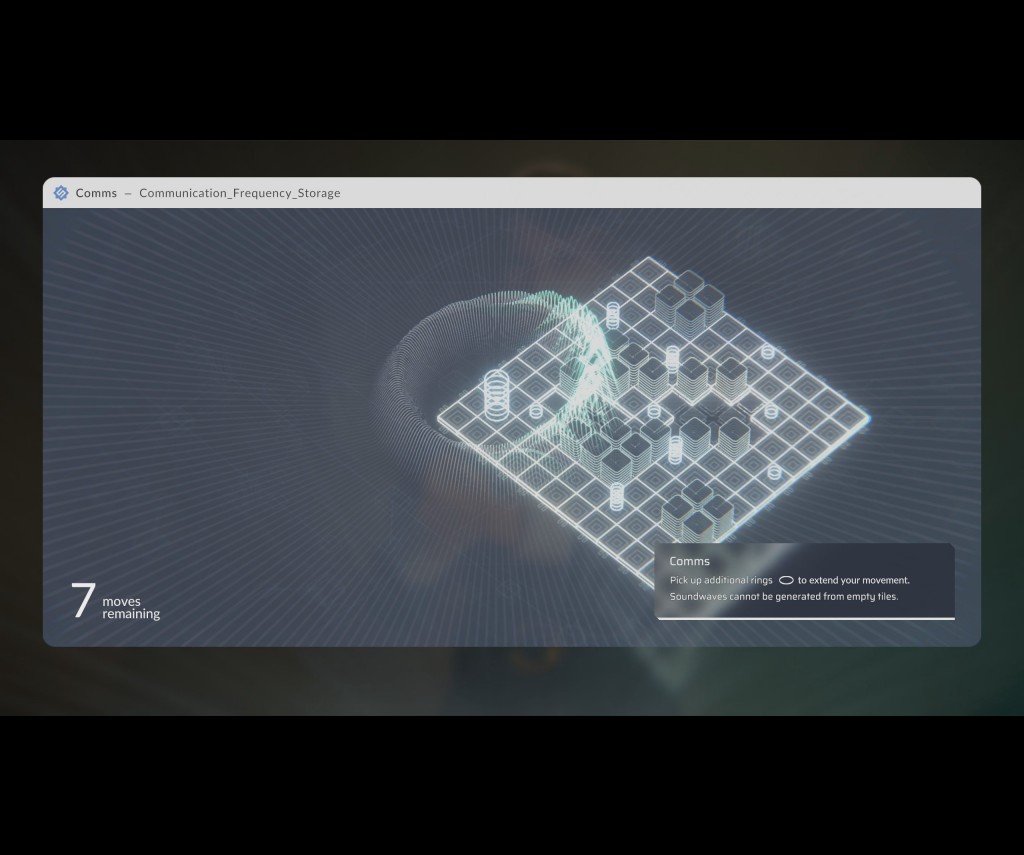Click the dark cross-shaped tiles at grid center
Screen dimensions: 1024x855
tap(710, 412)
